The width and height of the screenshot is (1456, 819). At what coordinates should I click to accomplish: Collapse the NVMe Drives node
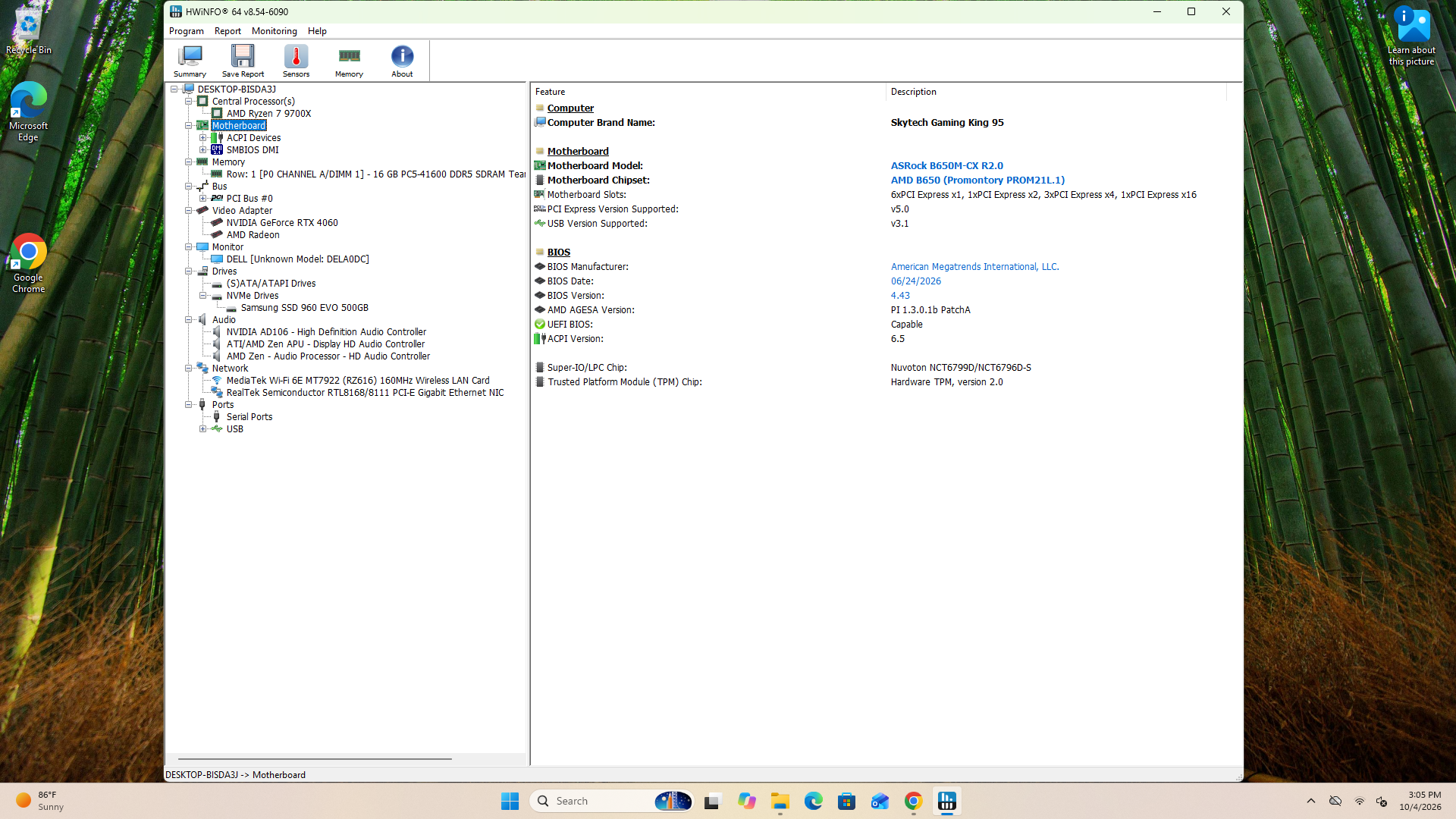point(202,295)
